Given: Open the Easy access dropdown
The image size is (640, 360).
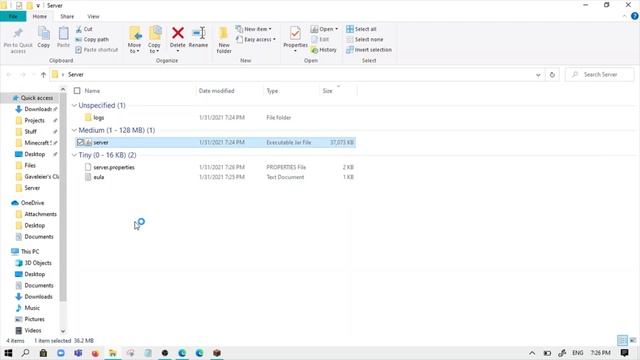Looking at the screenshot, I should point(256,39).
